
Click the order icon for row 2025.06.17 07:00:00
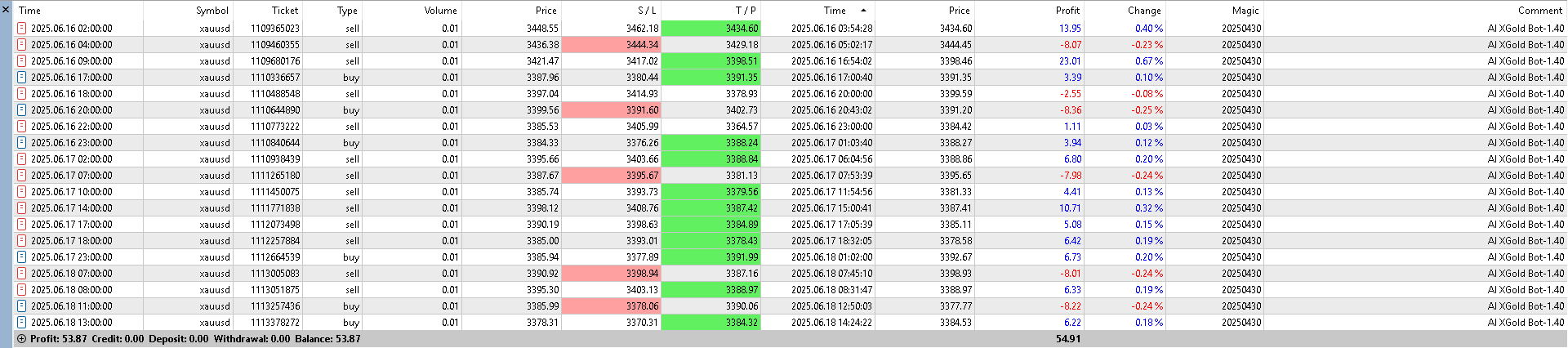click(x=22, y=175)
